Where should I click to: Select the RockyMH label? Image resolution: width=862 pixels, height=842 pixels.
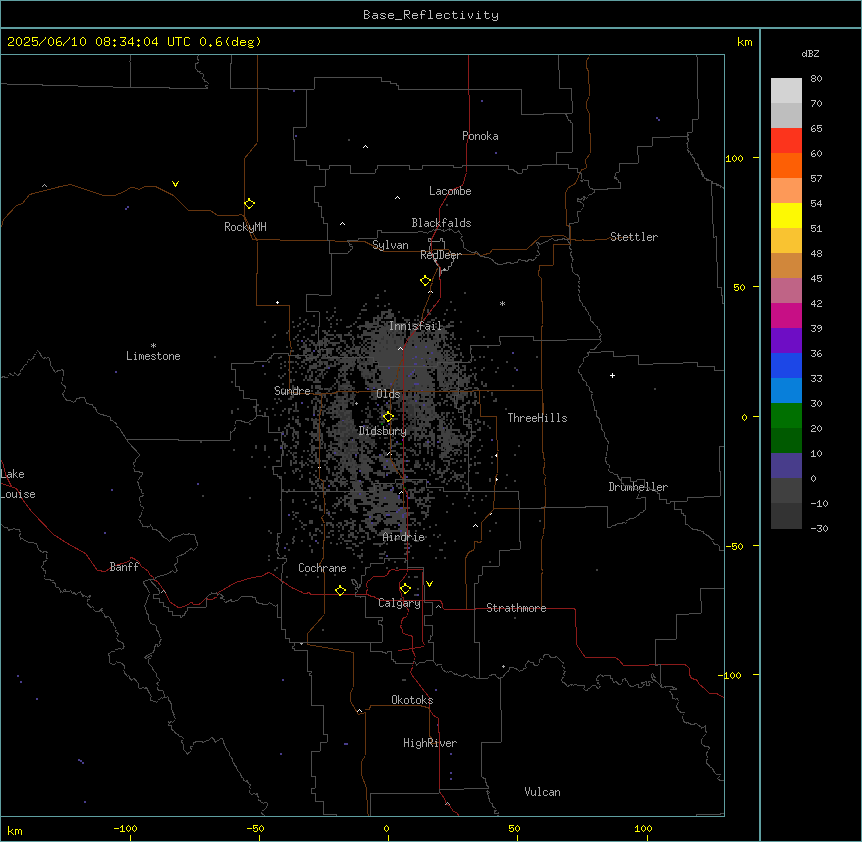point(245,227)
